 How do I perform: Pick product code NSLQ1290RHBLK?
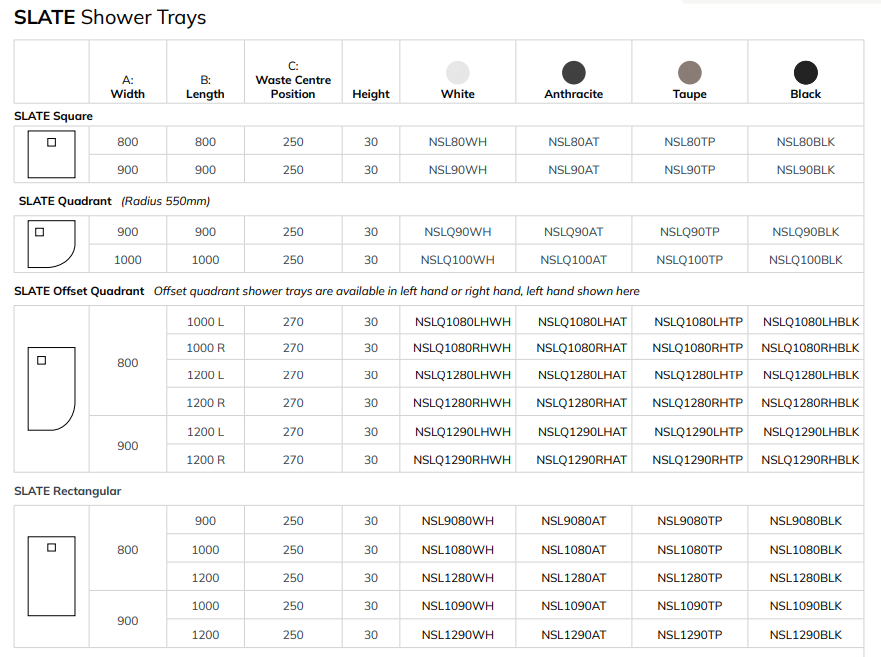click(x=810, y=460)
